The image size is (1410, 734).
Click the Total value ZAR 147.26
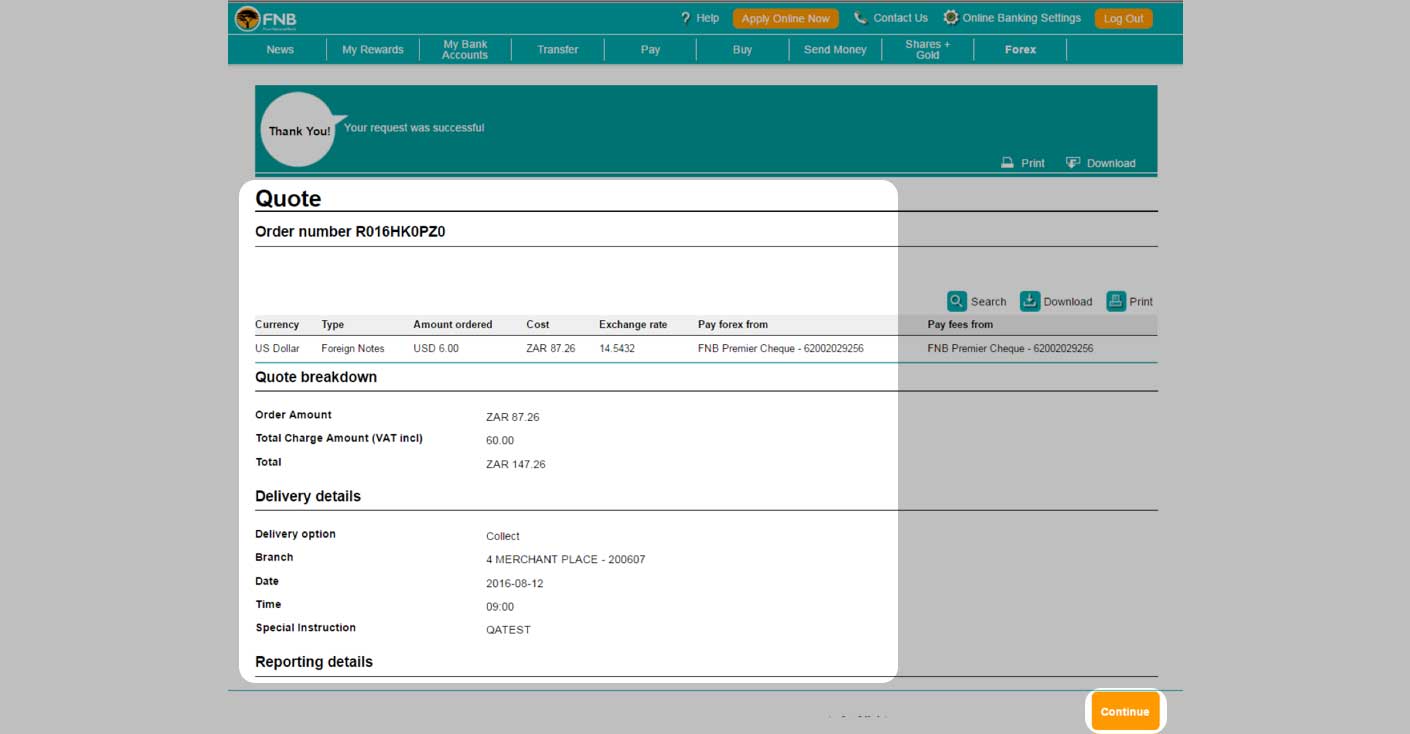point(516,465)
